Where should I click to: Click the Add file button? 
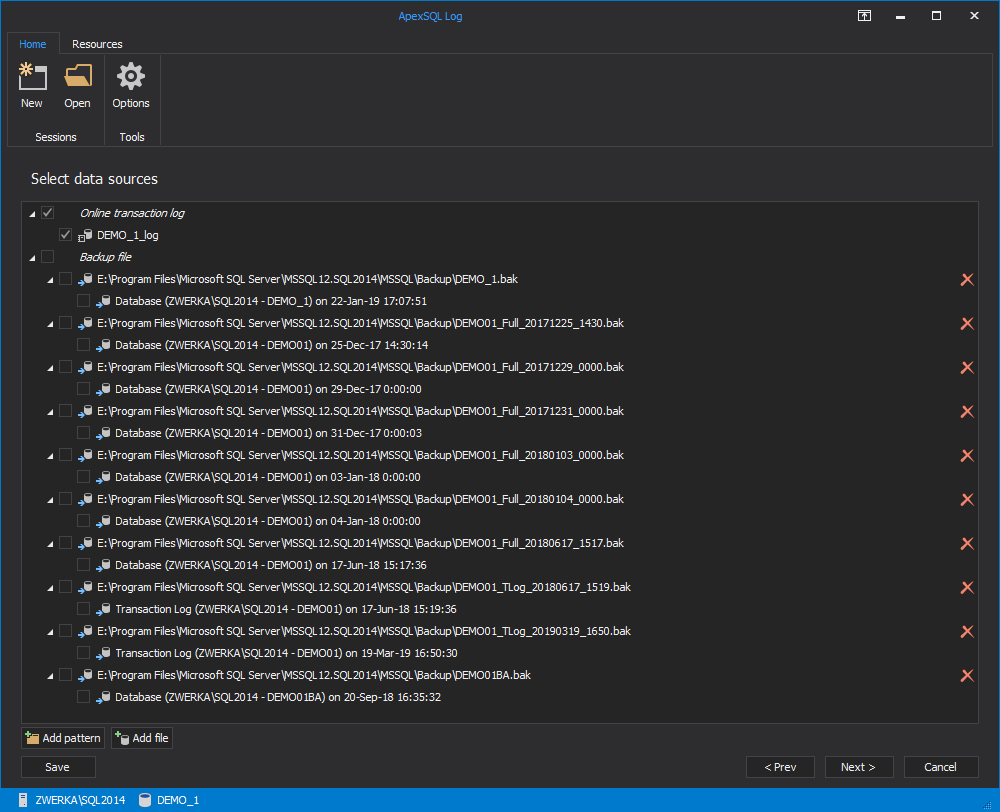[142, 738]
